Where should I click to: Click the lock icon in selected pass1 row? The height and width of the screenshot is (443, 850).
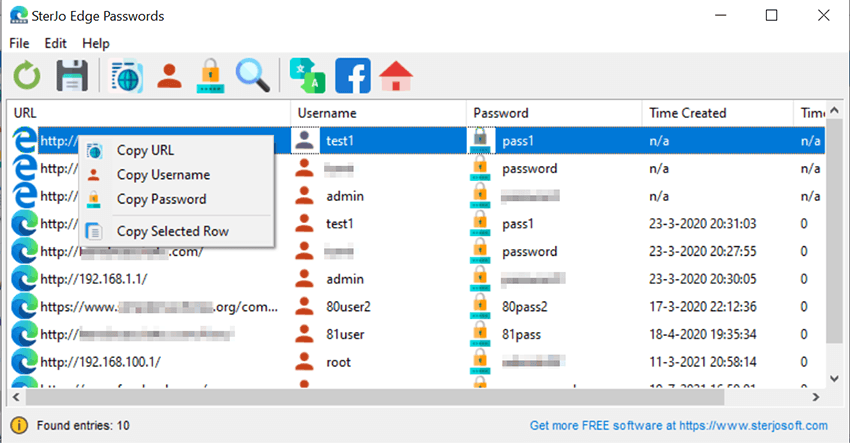click(481, 140)
